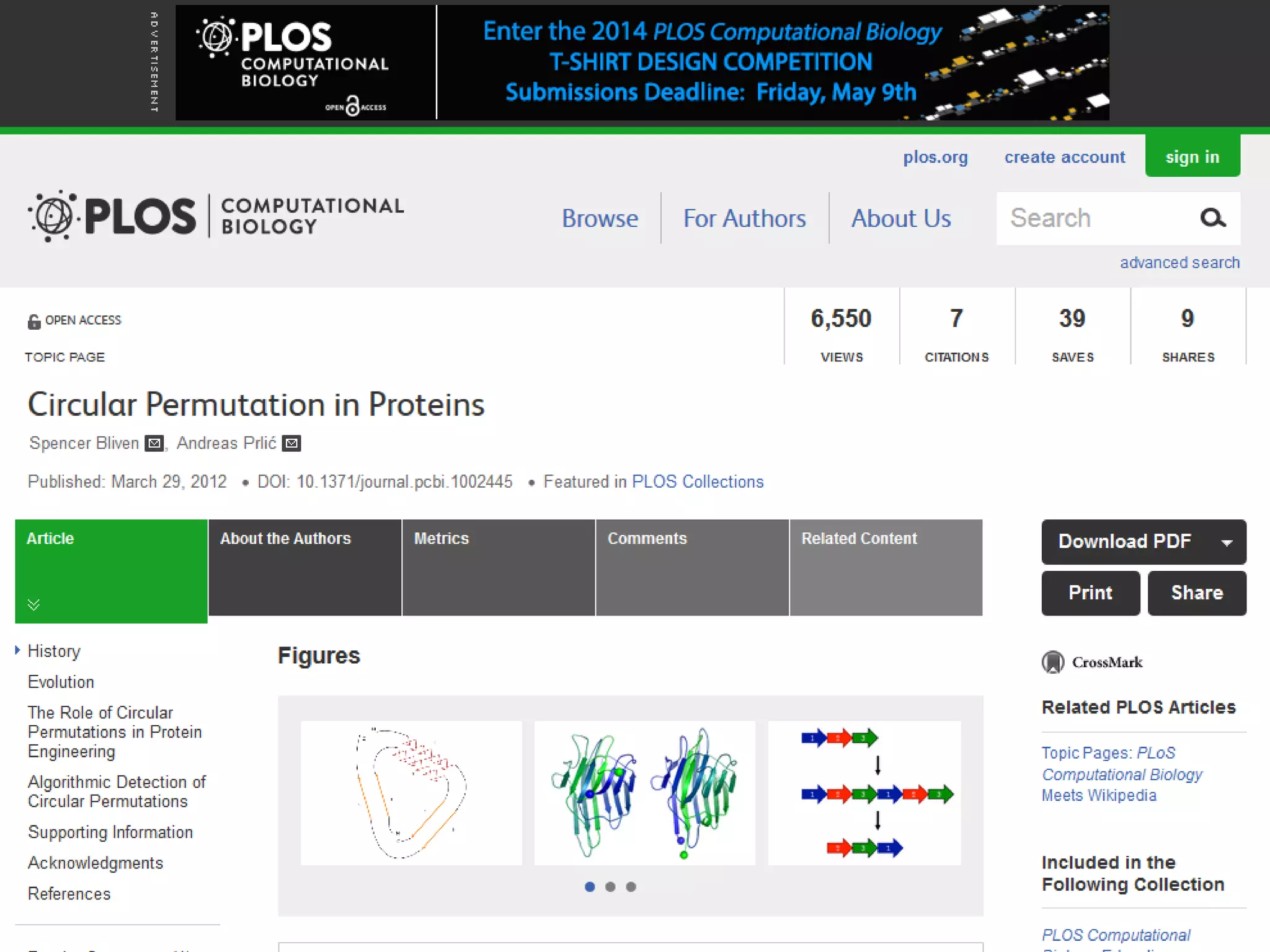The height and width of the screenshot is (952, 1270).
Task: Click Andreas Prlić's email envelope icon
Action: pyautogui.click(x=291, y=443)
